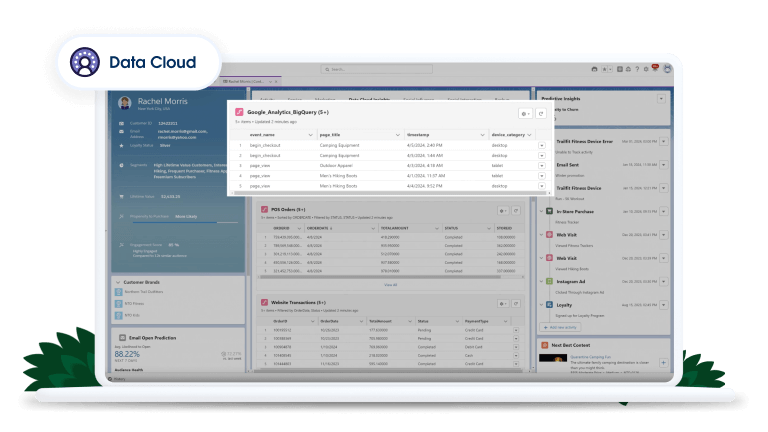Click the Website Transactions list icon
Viewport: 768px width, 432px height.
click(264, 301)
